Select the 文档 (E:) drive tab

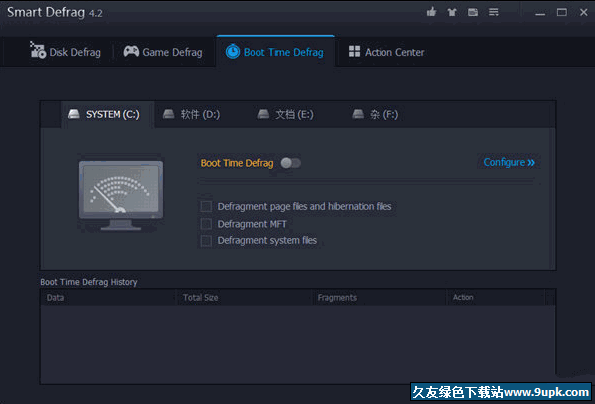click(285, 114)
